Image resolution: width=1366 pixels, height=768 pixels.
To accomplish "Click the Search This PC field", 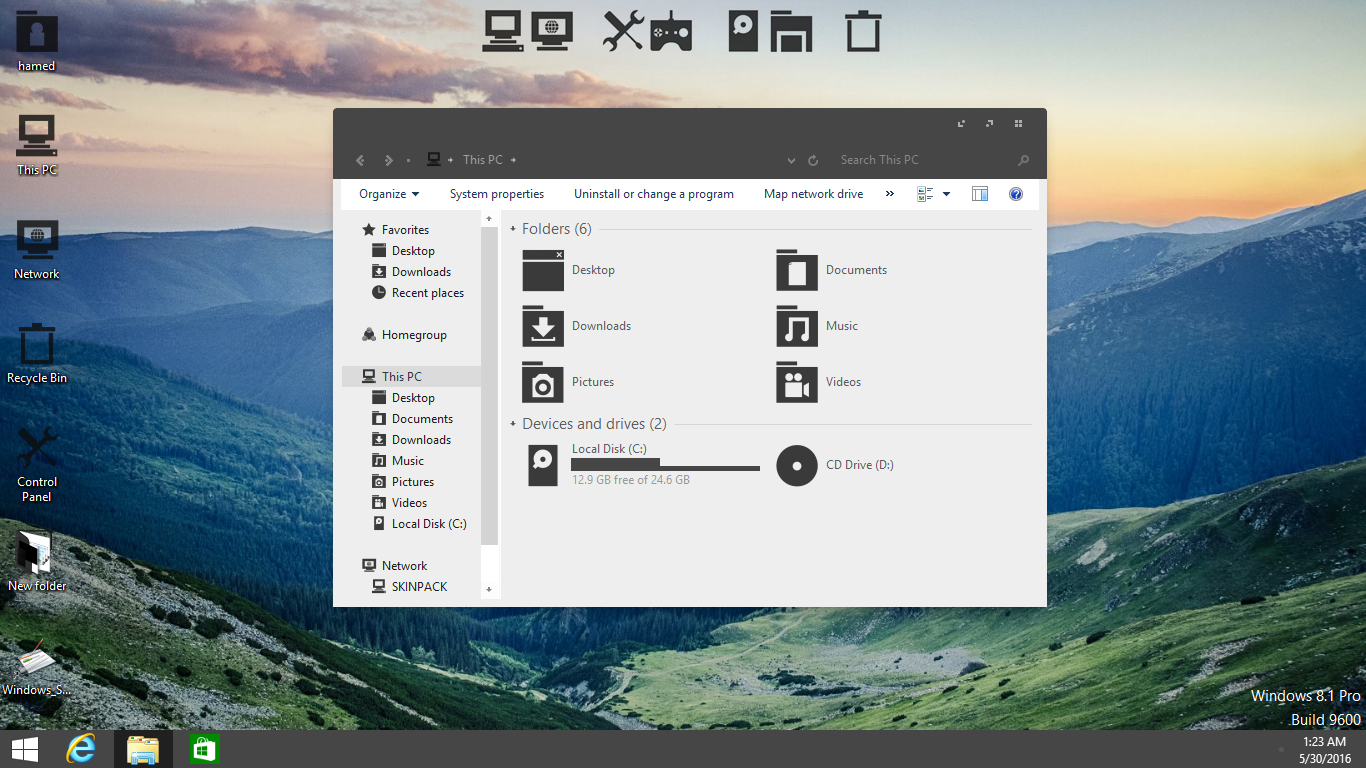I will click(920, 160).
